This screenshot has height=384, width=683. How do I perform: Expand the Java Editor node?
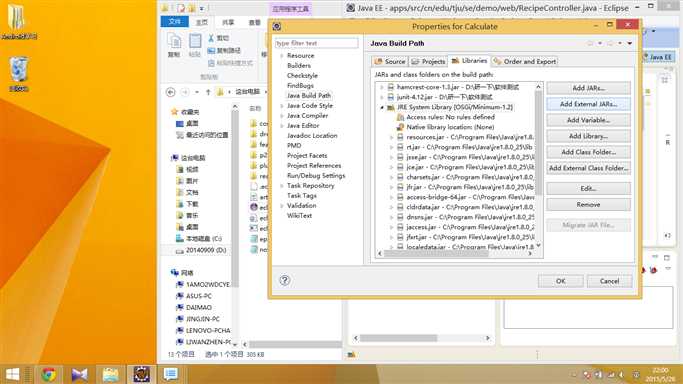point(282,126)
